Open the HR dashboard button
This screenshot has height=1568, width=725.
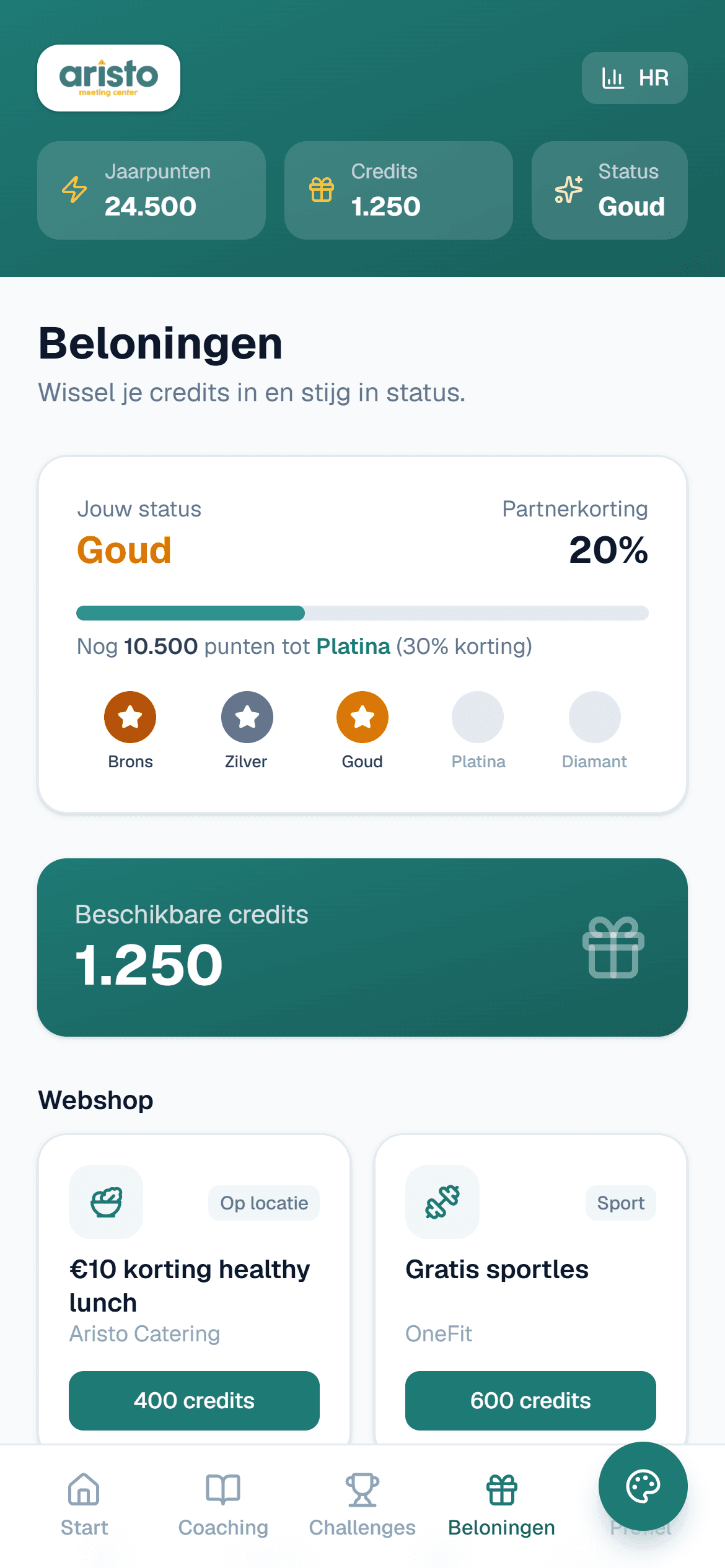(x=635, y=78)
